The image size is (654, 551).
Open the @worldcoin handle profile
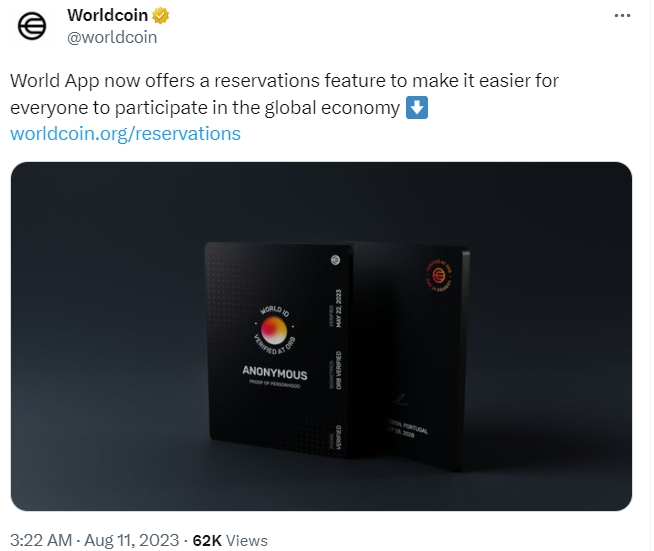tap(111, 37)
